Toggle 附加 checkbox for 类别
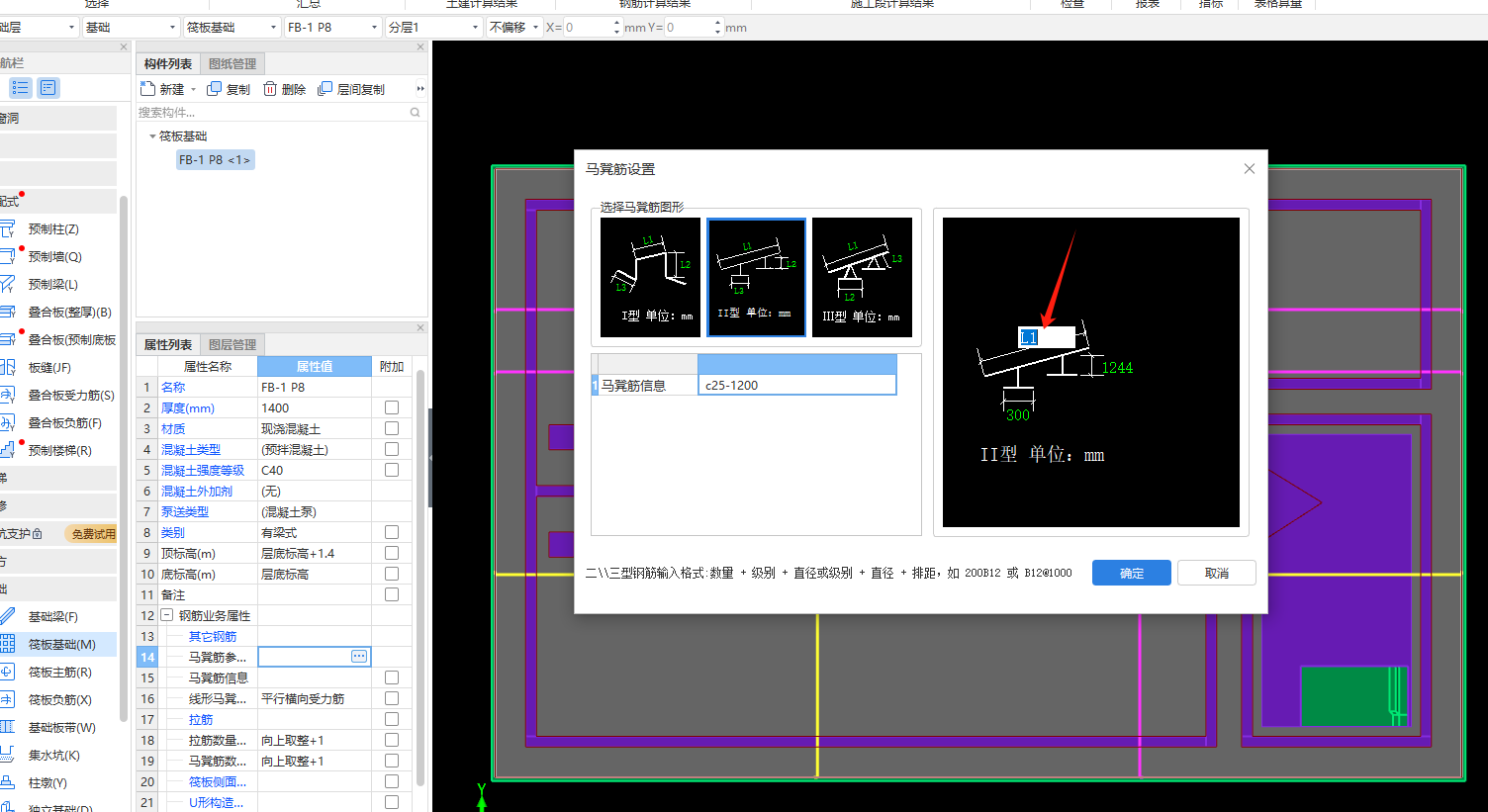The height and width of the screenshot is (812, 1488). [392, 532]
